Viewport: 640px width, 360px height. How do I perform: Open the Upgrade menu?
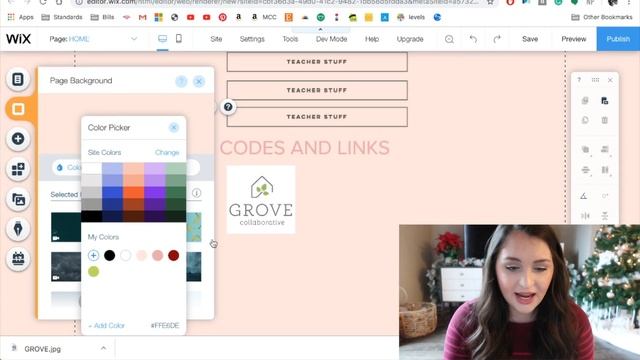click(410, 39)
